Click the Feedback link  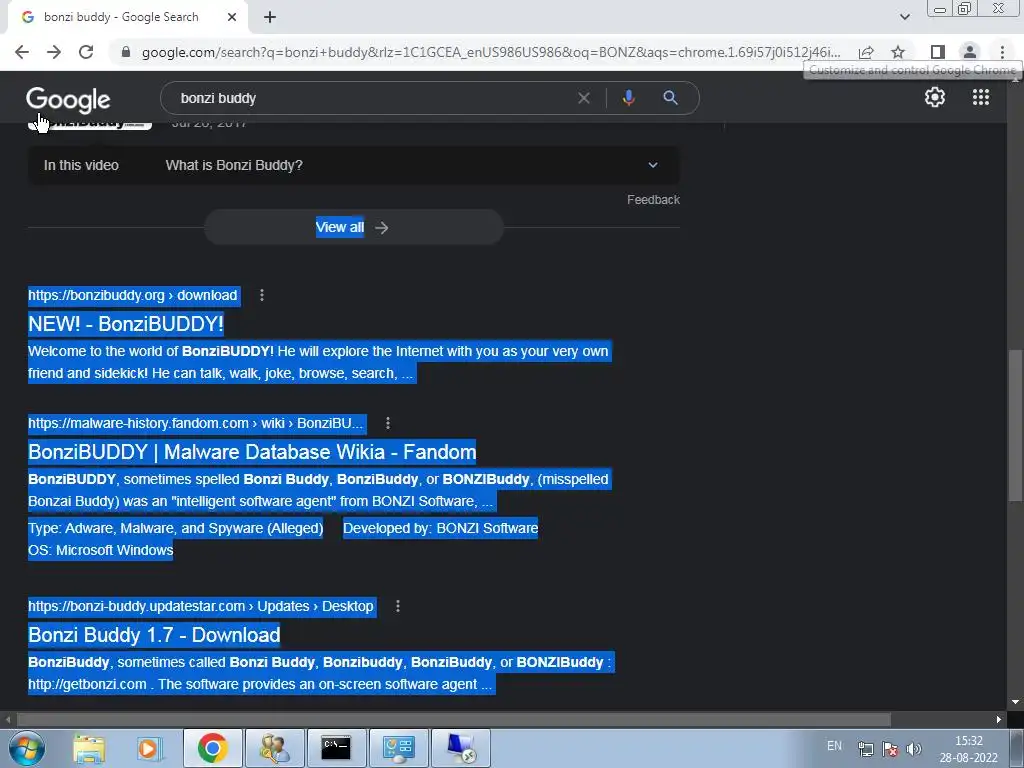coord(653,200)
